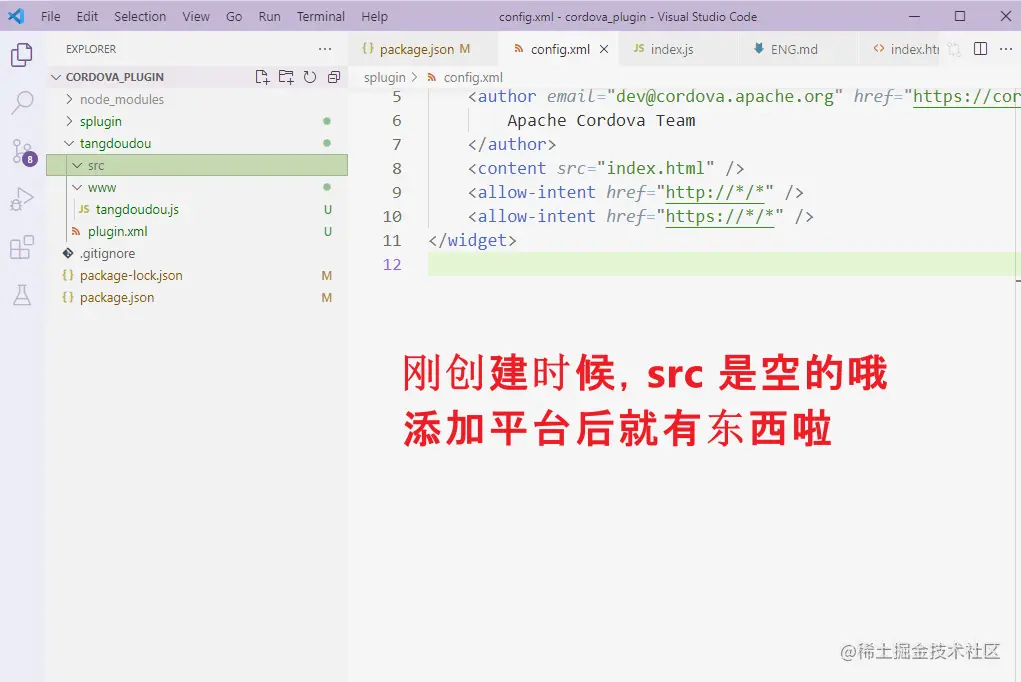
Task: Collapse the tangdoudou folder
Action: [x=70, y=143]
